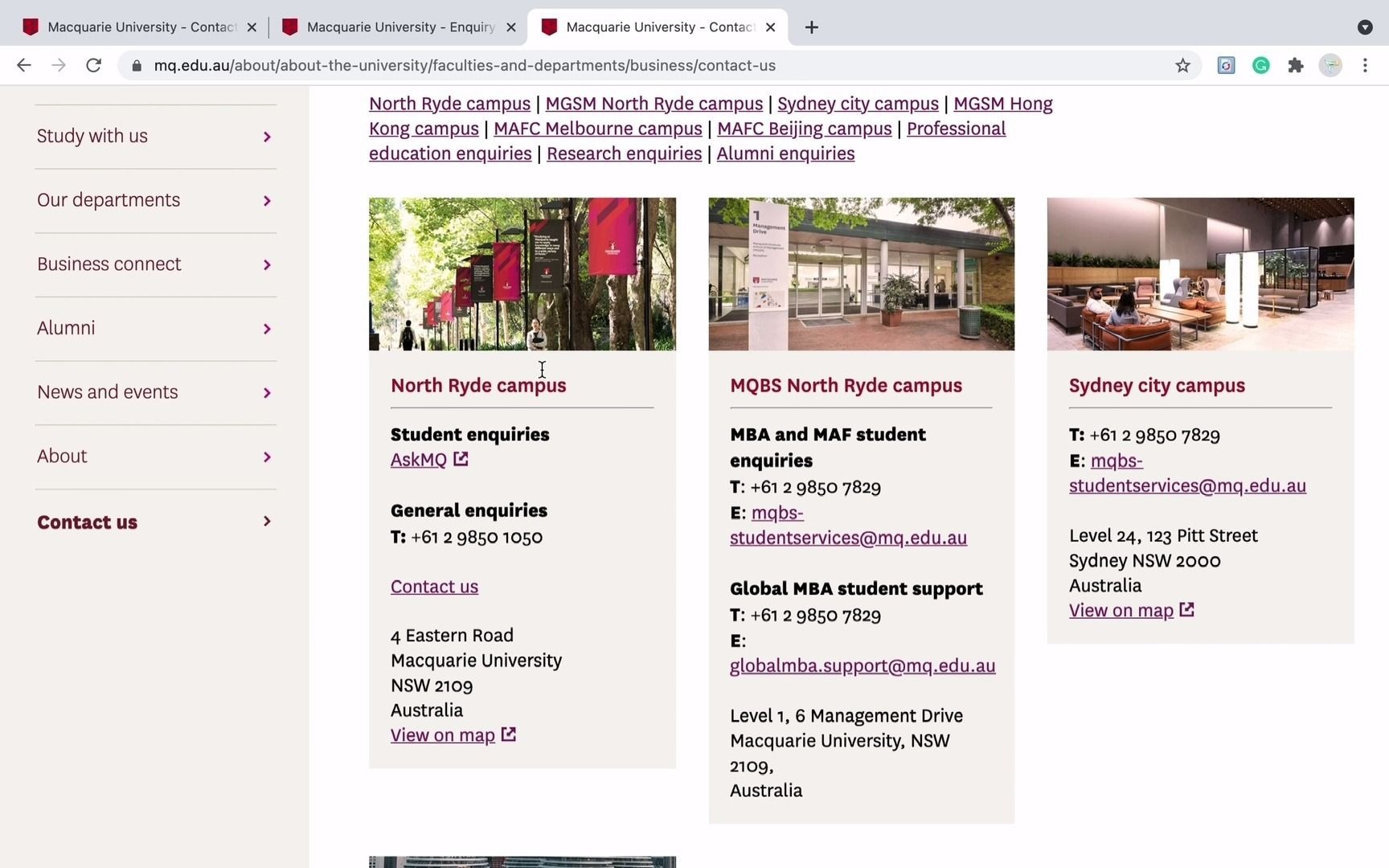
Task: Expand the News and events chevron
Action: [267, 393]
